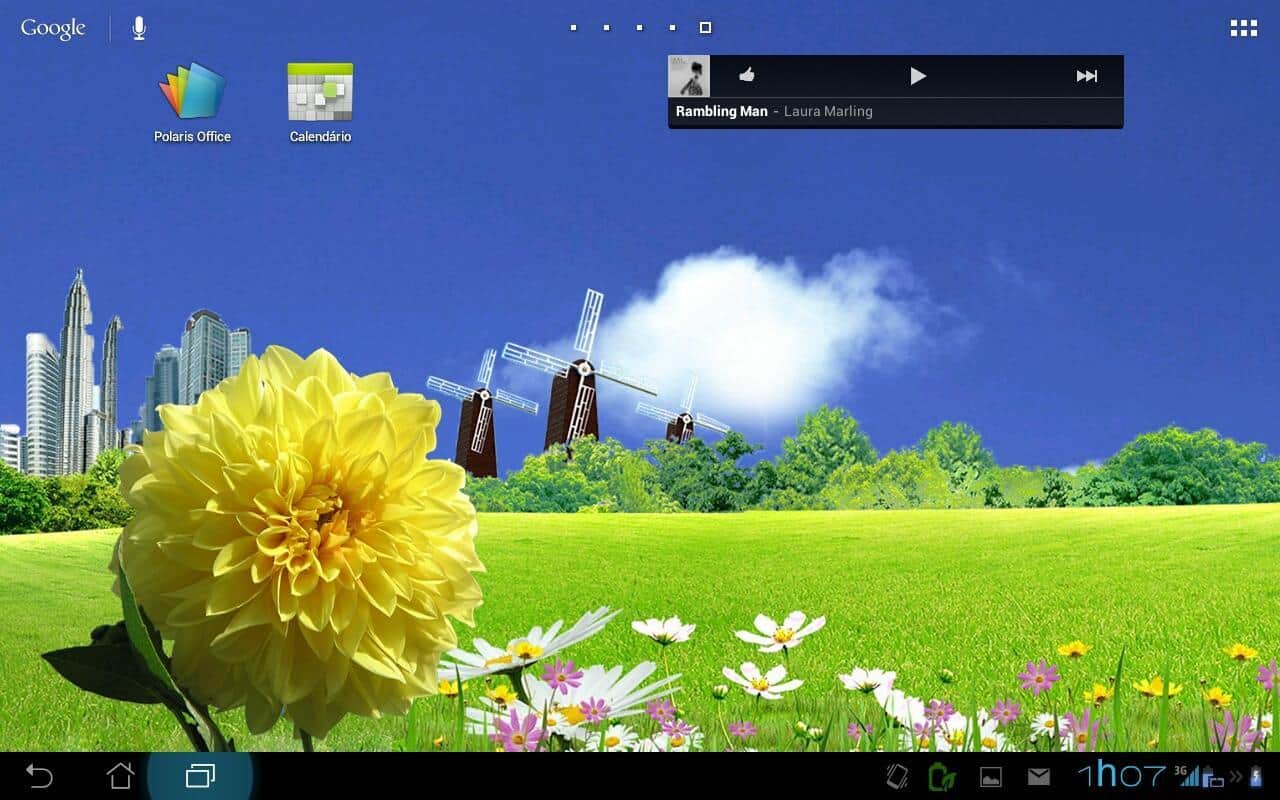Screen dimensions: 1280x800
Task: Give thumbs up to Rambling Man
Action: 746,75
